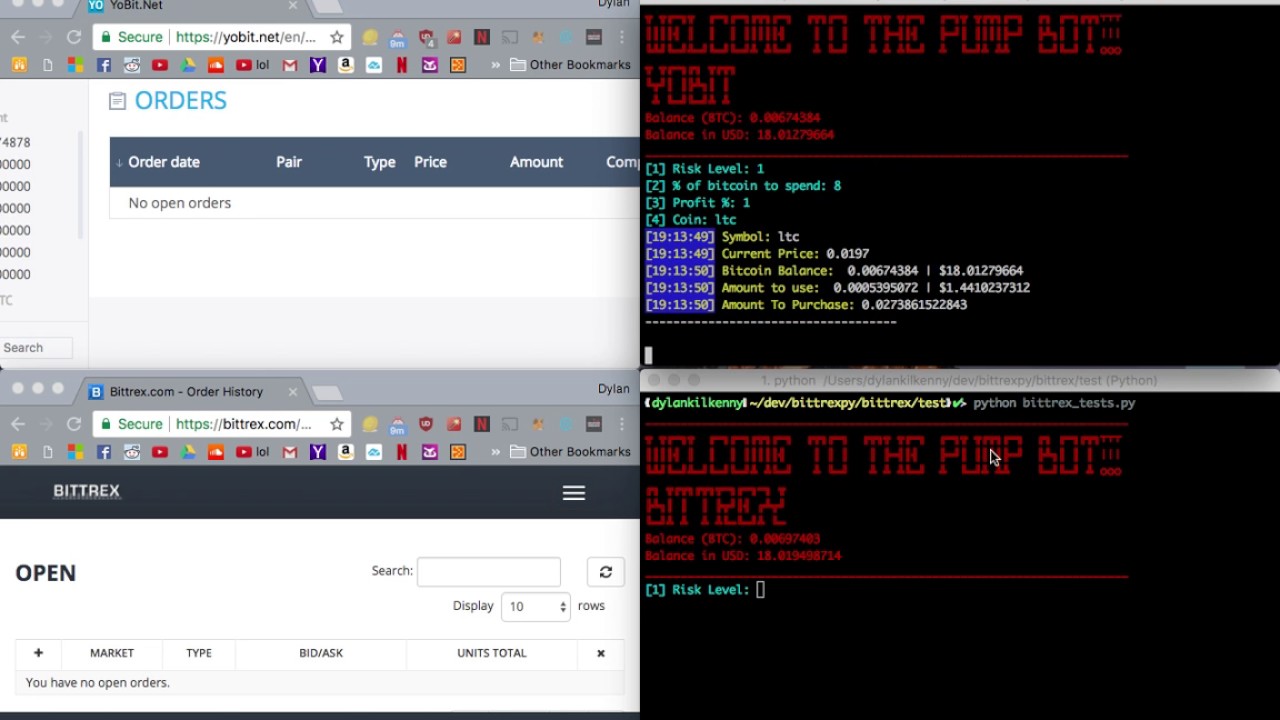Open Yahoo bookmark in the YoBit window
The height and width of the screenshot is (720, 1280).
pos(318,65)
